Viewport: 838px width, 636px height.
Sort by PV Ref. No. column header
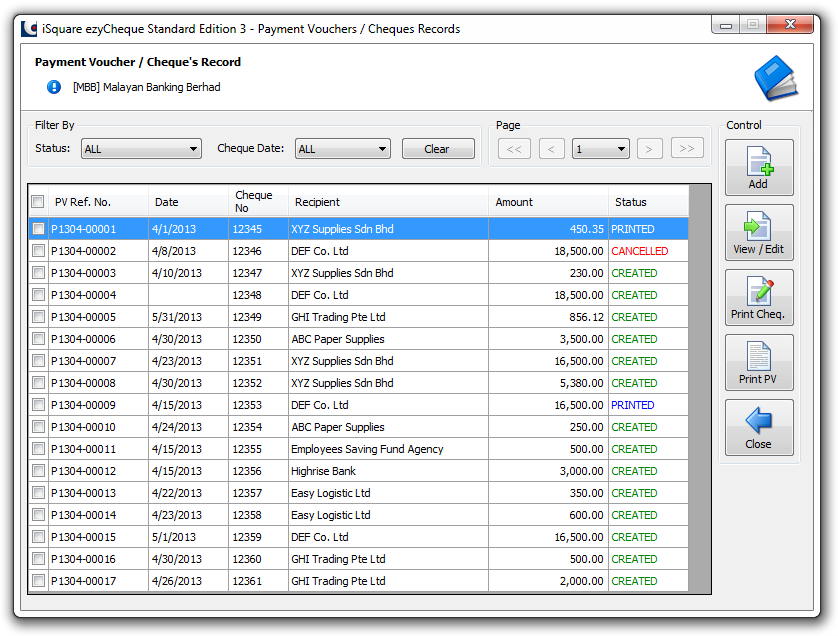click(x=98, y=201)
